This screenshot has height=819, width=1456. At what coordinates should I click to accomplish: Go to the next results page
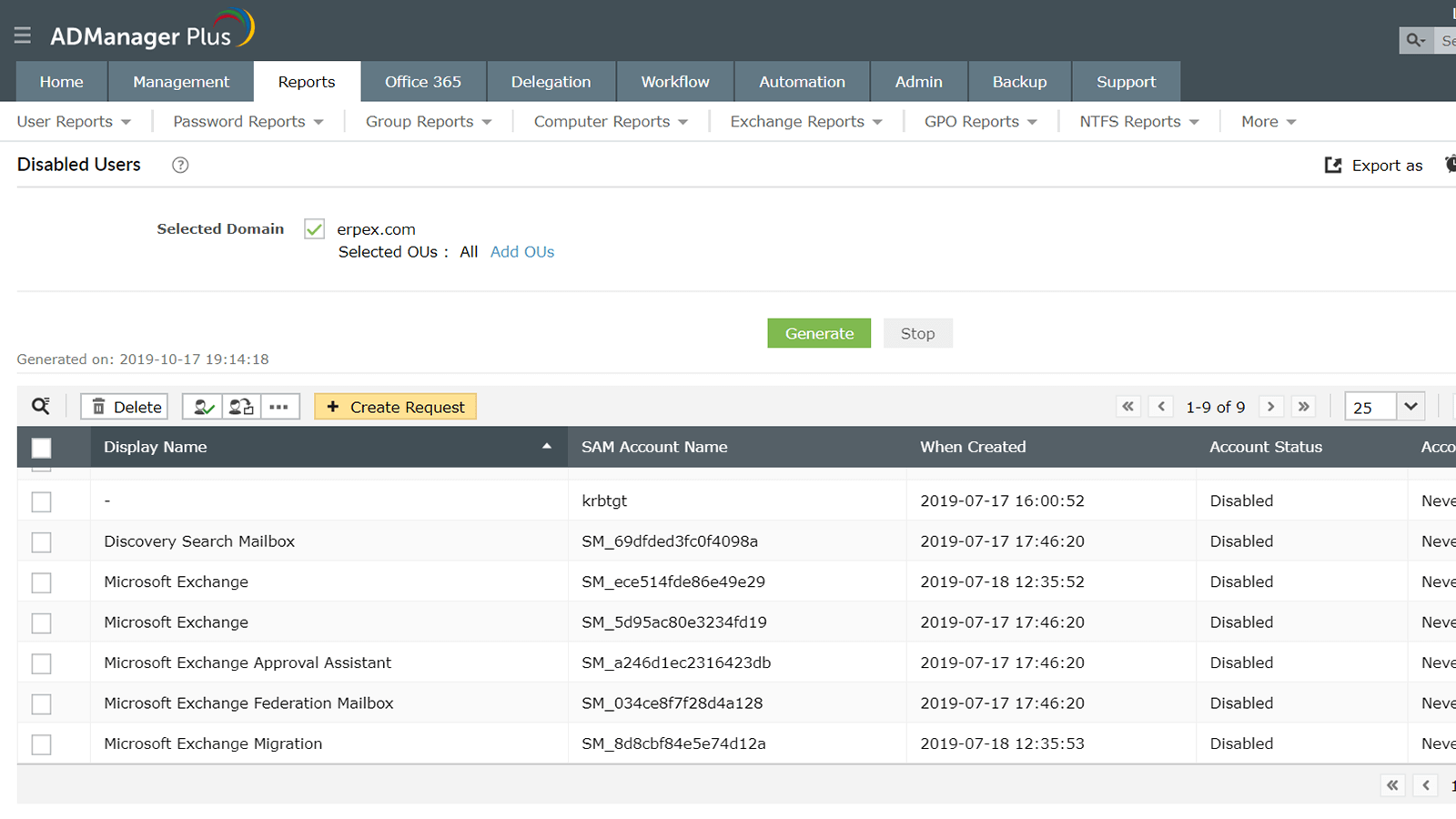tap(1271, 407)
